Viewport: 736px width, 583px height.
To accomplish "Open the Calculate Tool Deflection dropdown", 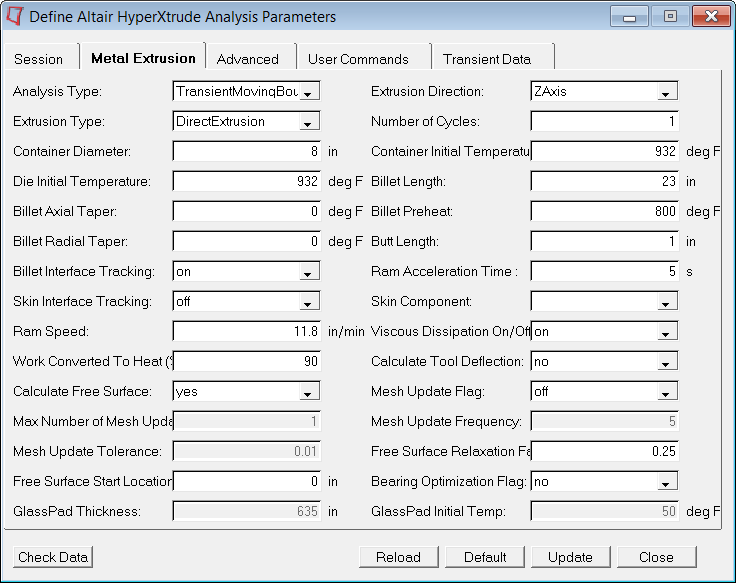I will coord(605,361).
